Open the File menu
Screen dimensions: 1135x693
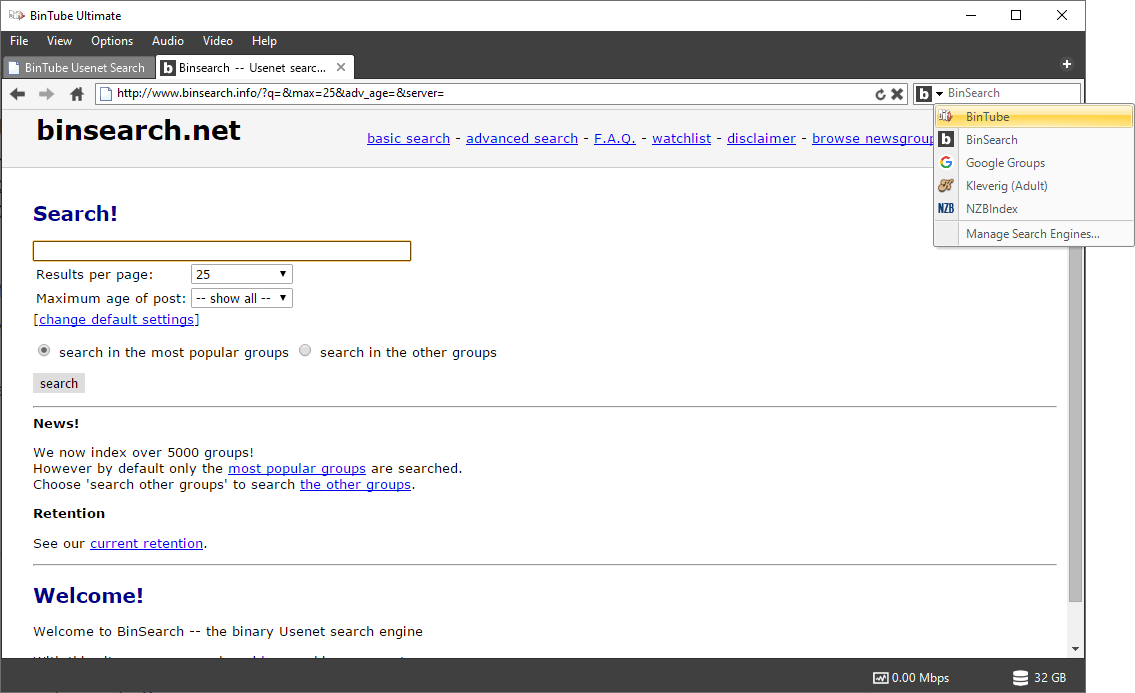(x=20, y=41)
